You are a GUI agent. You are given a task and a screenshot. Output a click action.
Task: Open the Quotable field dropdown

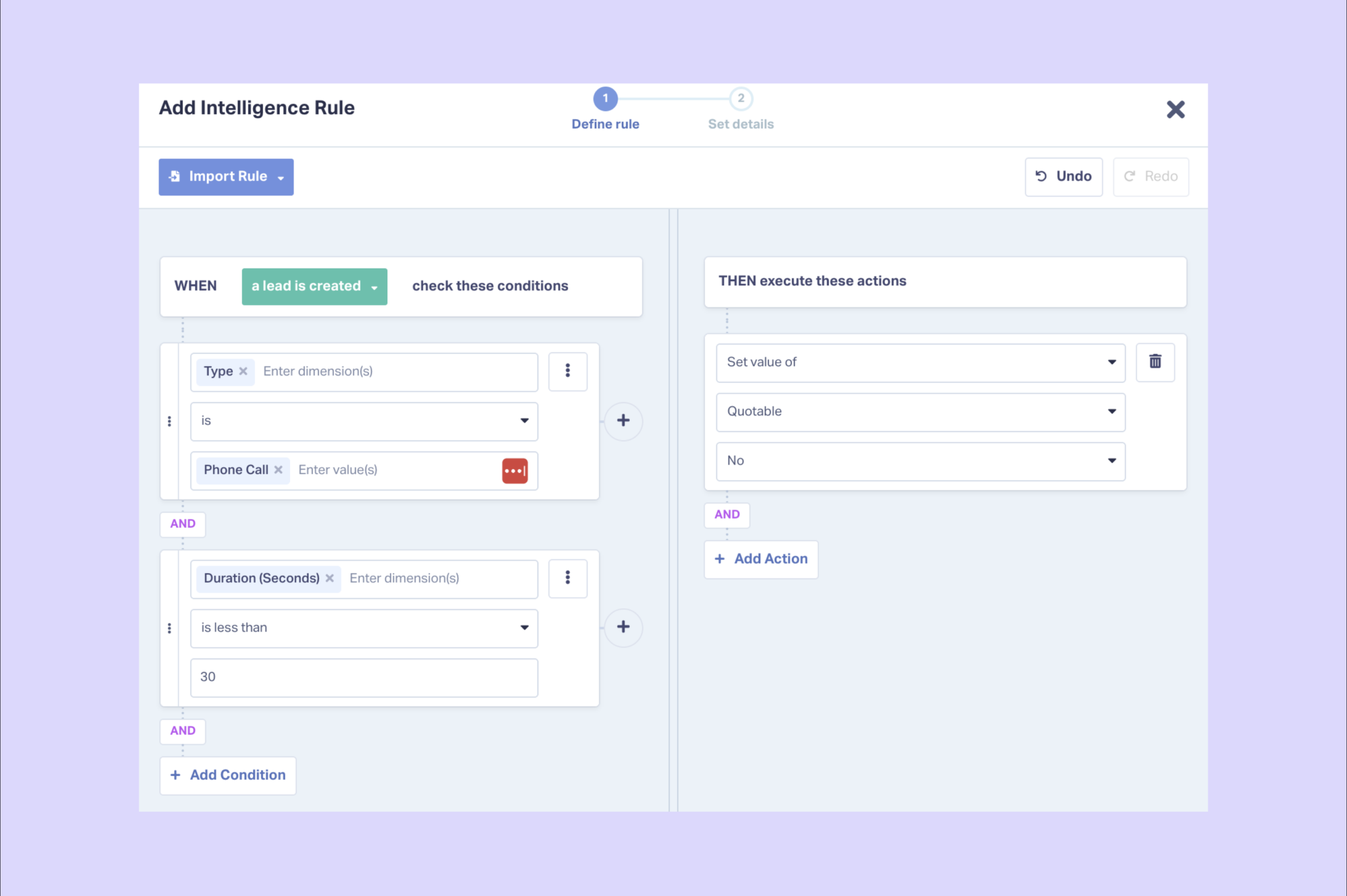[x=920, y=412]
